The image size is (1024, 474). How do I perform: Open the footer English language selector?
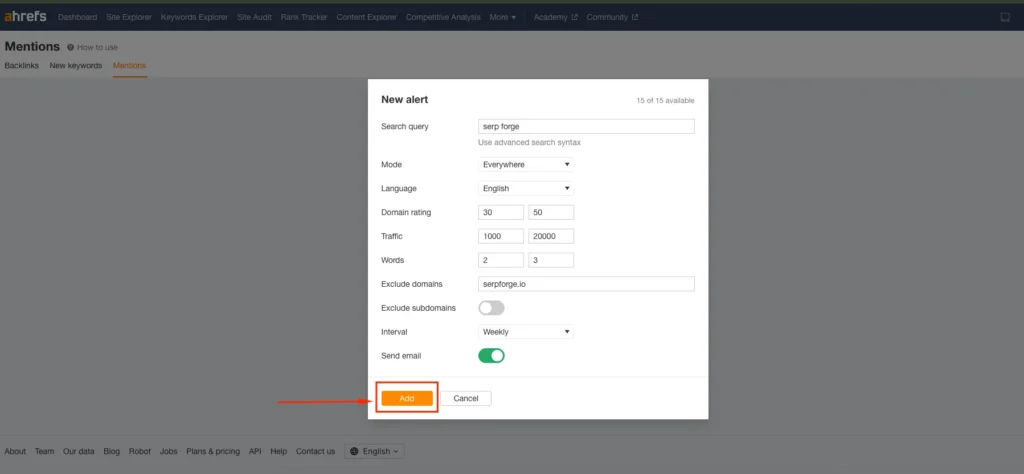click(x=375, y=451)
